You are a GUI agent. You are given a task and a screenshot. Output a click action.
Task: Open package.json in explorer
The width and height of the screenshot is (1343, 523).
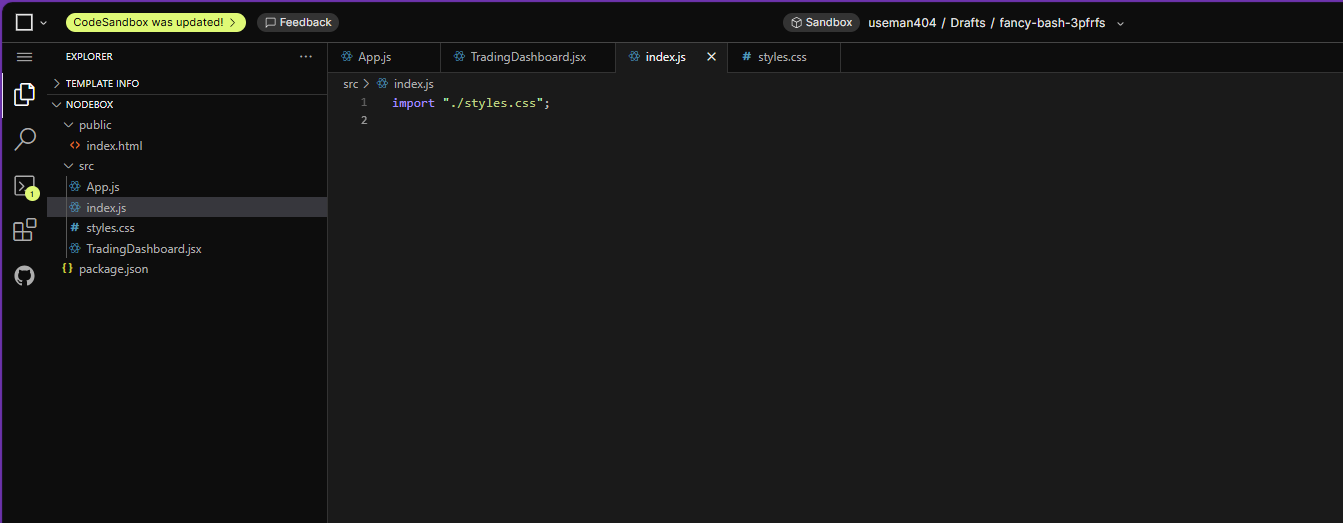[187, 269]
